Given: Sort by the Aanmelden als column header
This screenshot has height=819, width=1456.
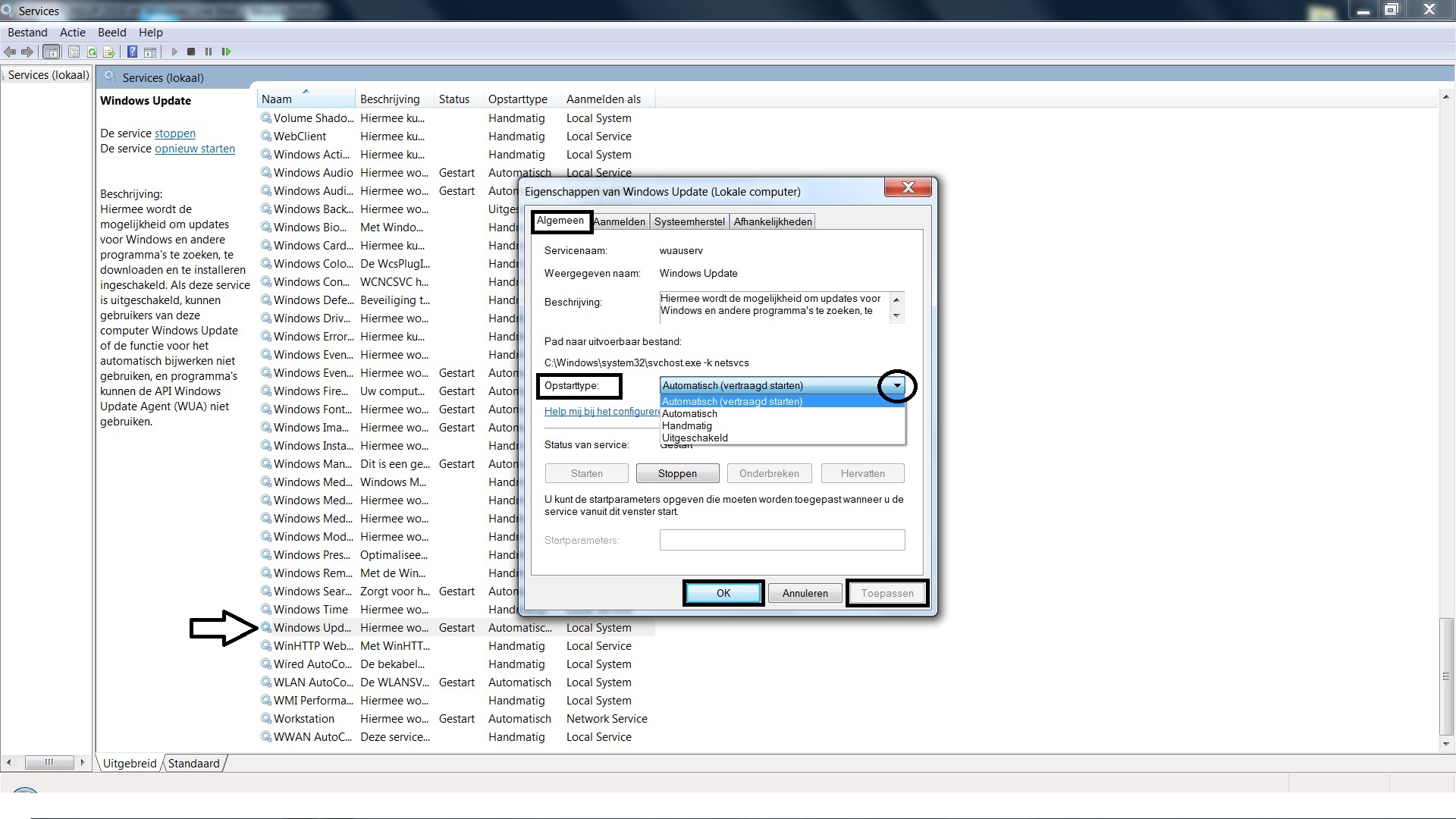Looking at the screenshot, I should point(607,99).
